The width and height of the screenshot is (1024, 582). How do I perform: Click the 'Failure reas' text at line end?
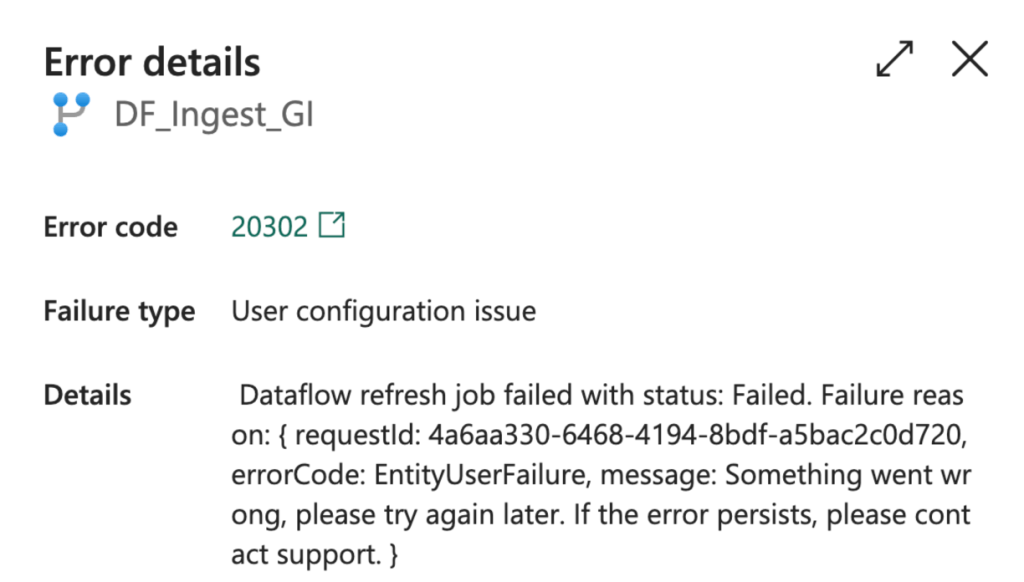tap(892, 395)
